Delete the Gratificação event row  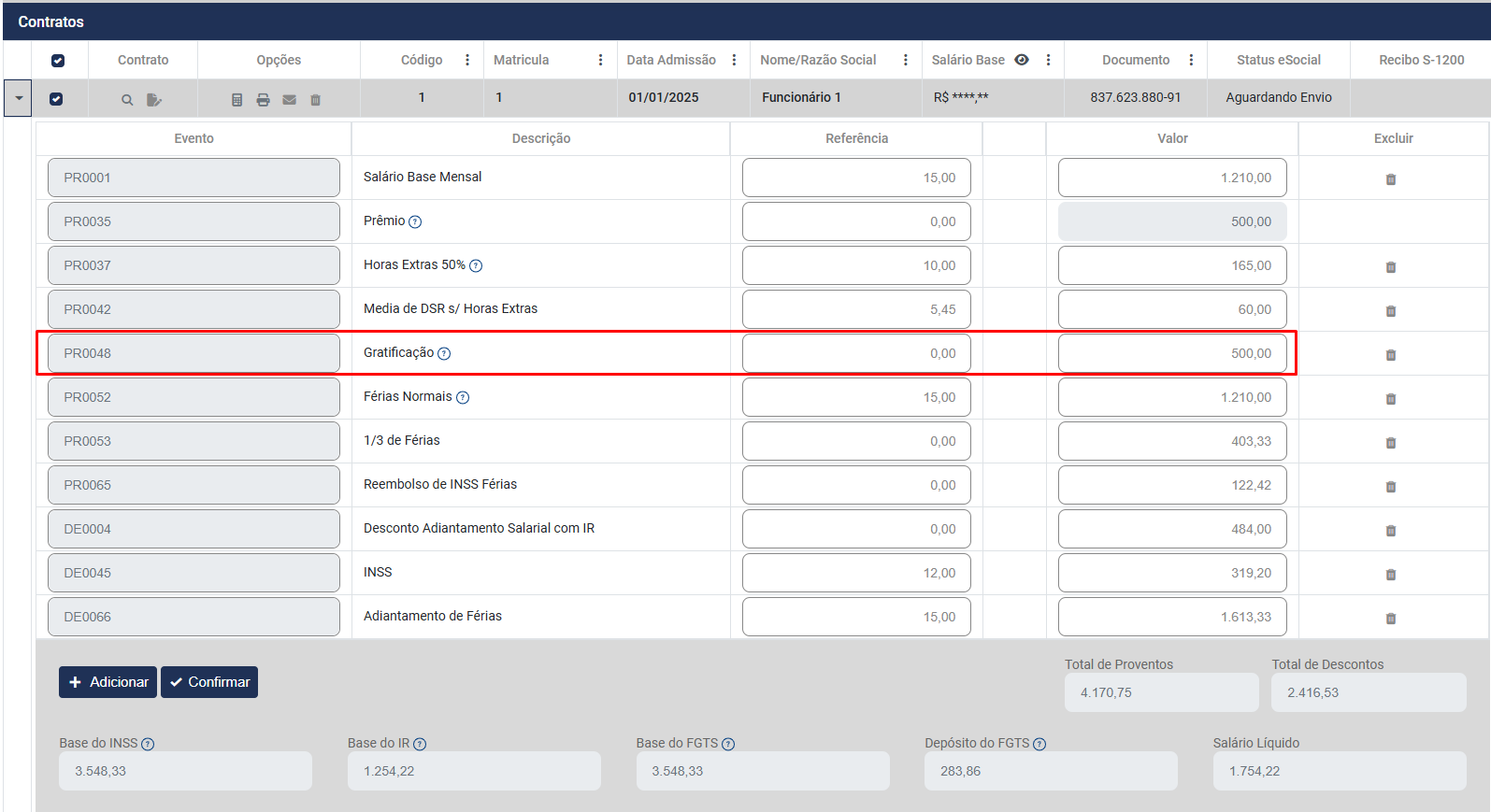click(x=1390, y=355)
